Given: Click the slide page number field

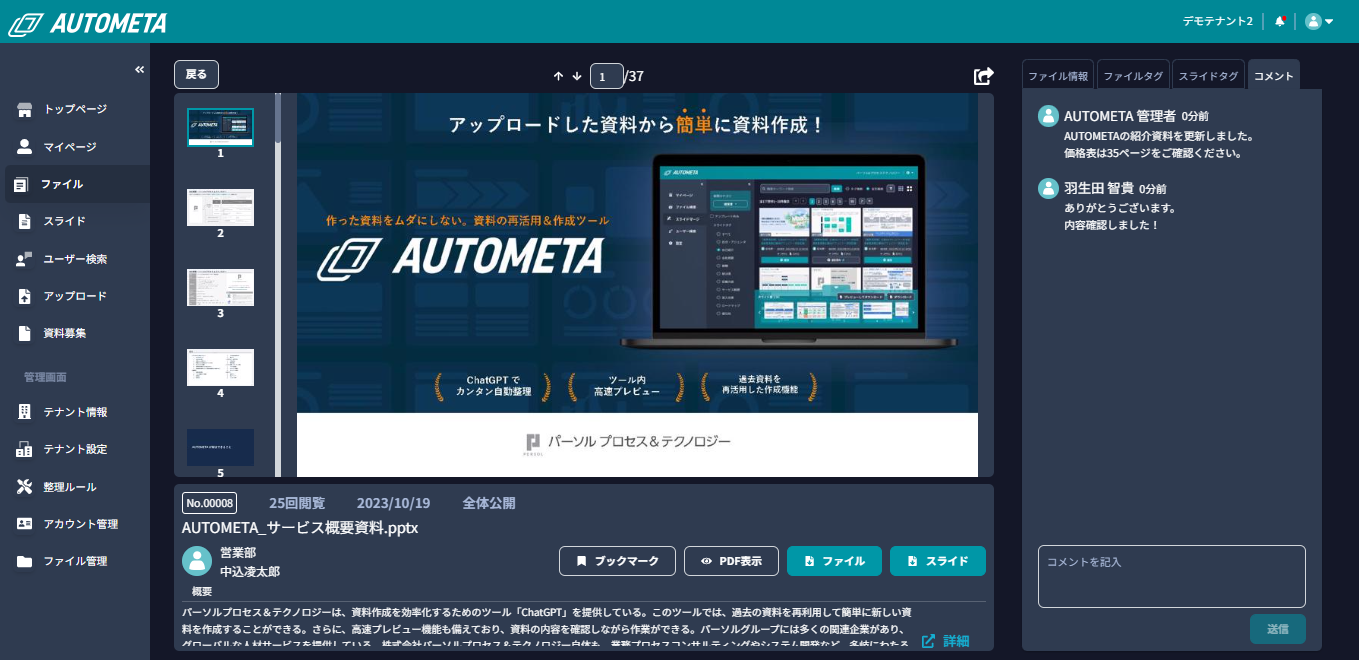Looking at the screenshot, I should [x=607, y=76].
